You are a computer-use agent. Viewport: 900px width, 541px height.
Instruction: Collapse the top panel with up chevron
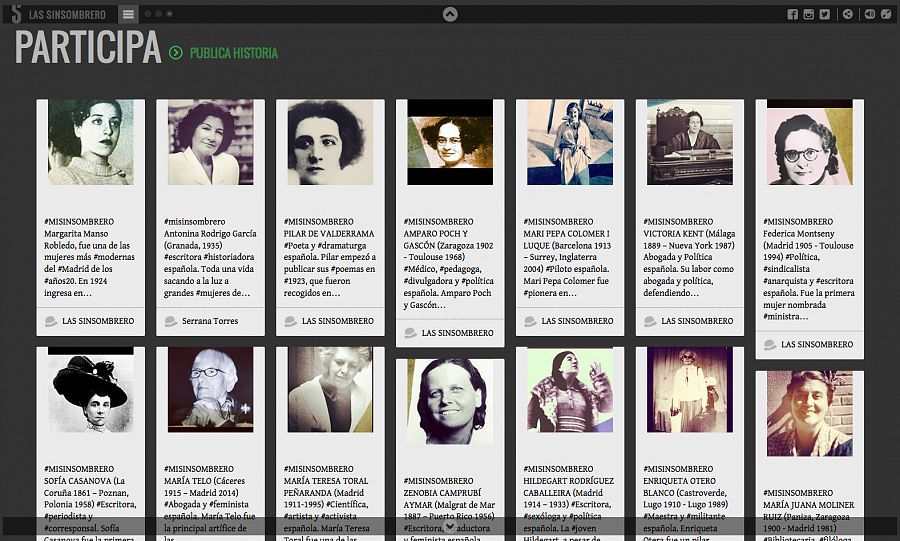click(450, 14)
